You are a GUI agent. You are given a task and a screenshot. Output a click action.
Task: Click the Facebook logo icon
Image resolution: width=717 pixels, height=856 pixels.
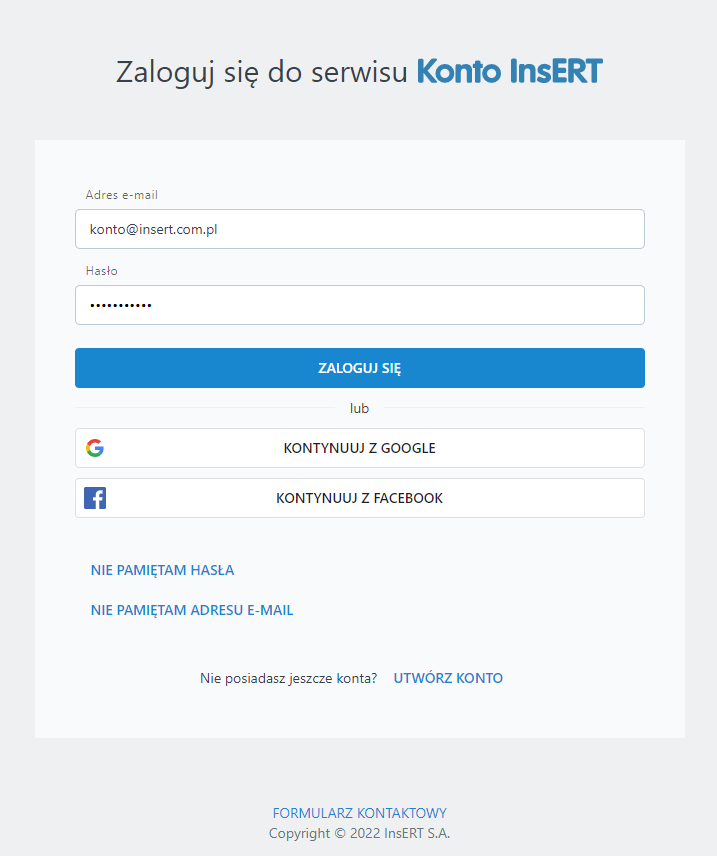click(95, 498)
